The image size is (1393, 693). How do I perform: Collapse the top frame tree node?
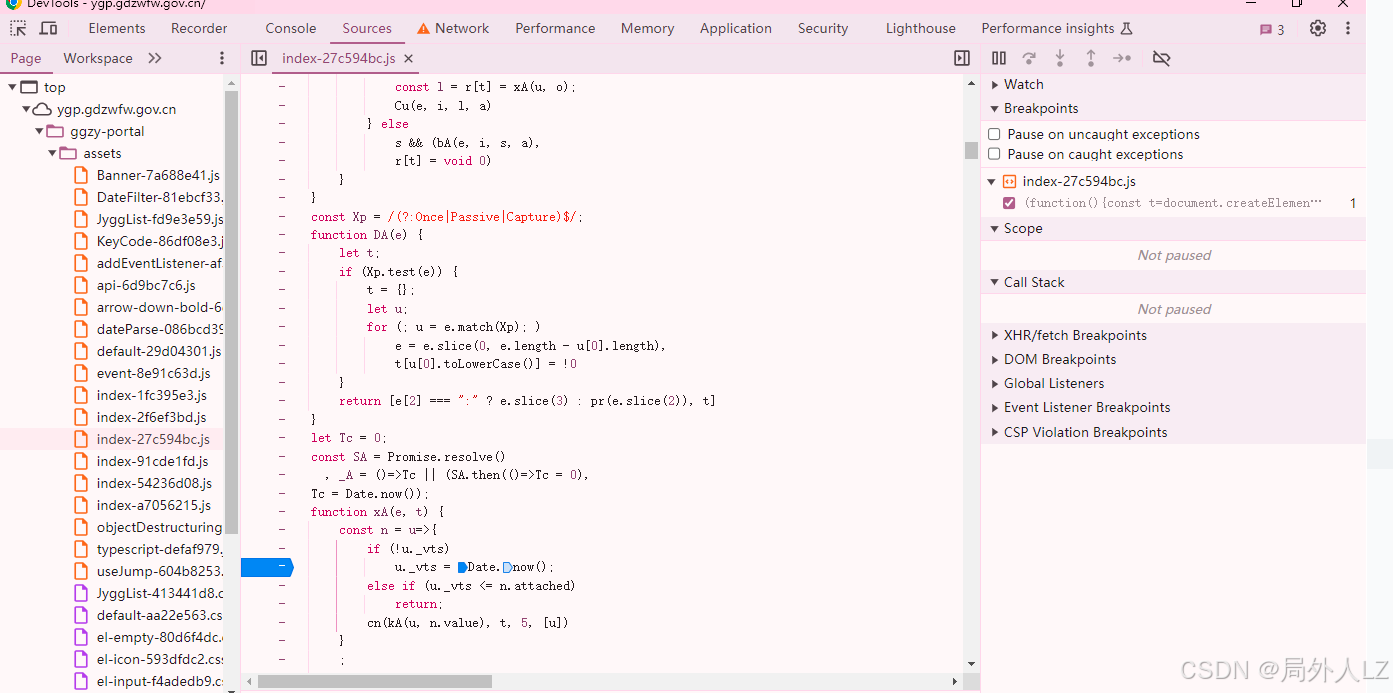pyautogui.click(x=12, y=87)
